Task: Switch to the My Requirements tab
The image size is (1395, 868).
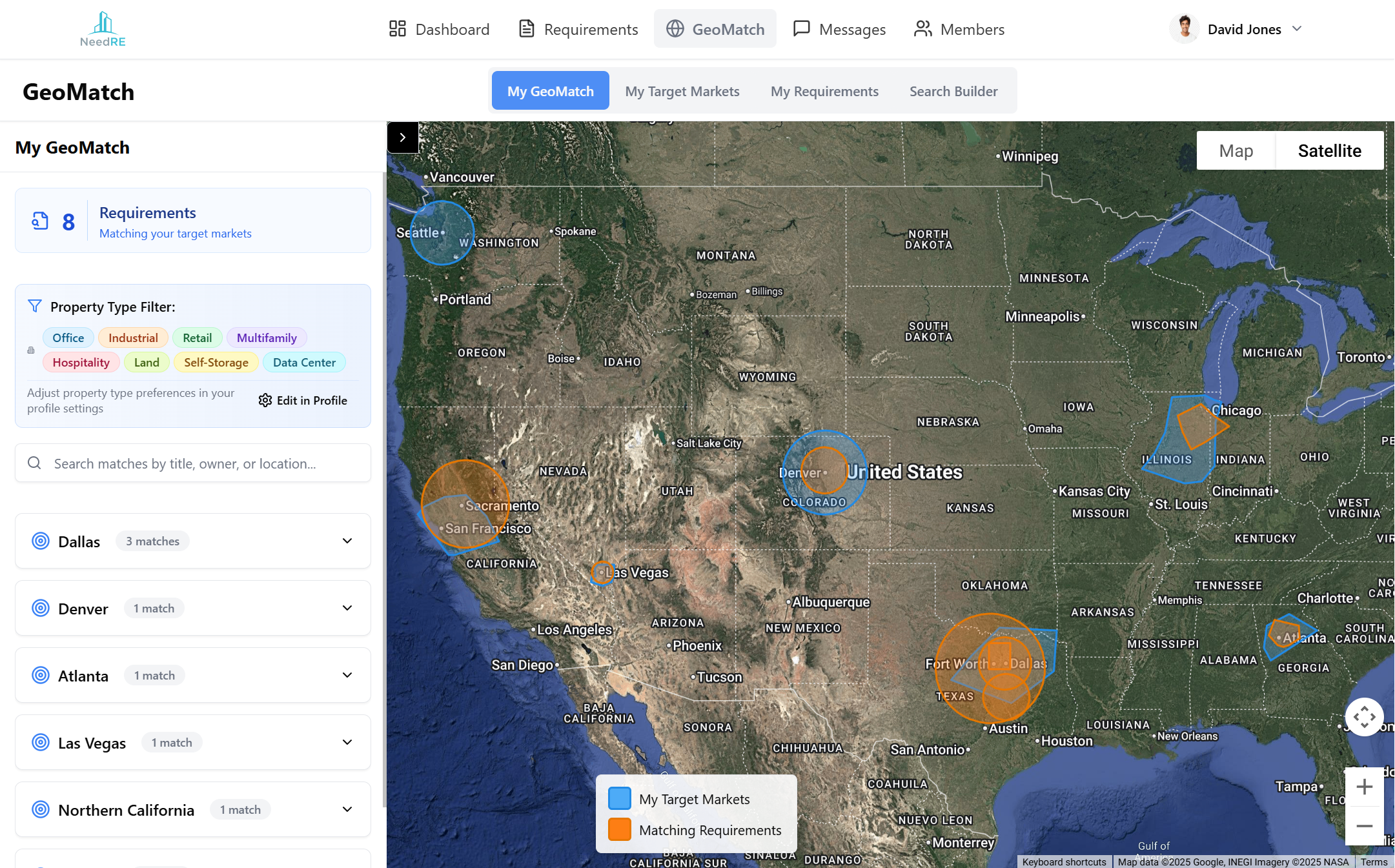Action: [x=824, y=91]
